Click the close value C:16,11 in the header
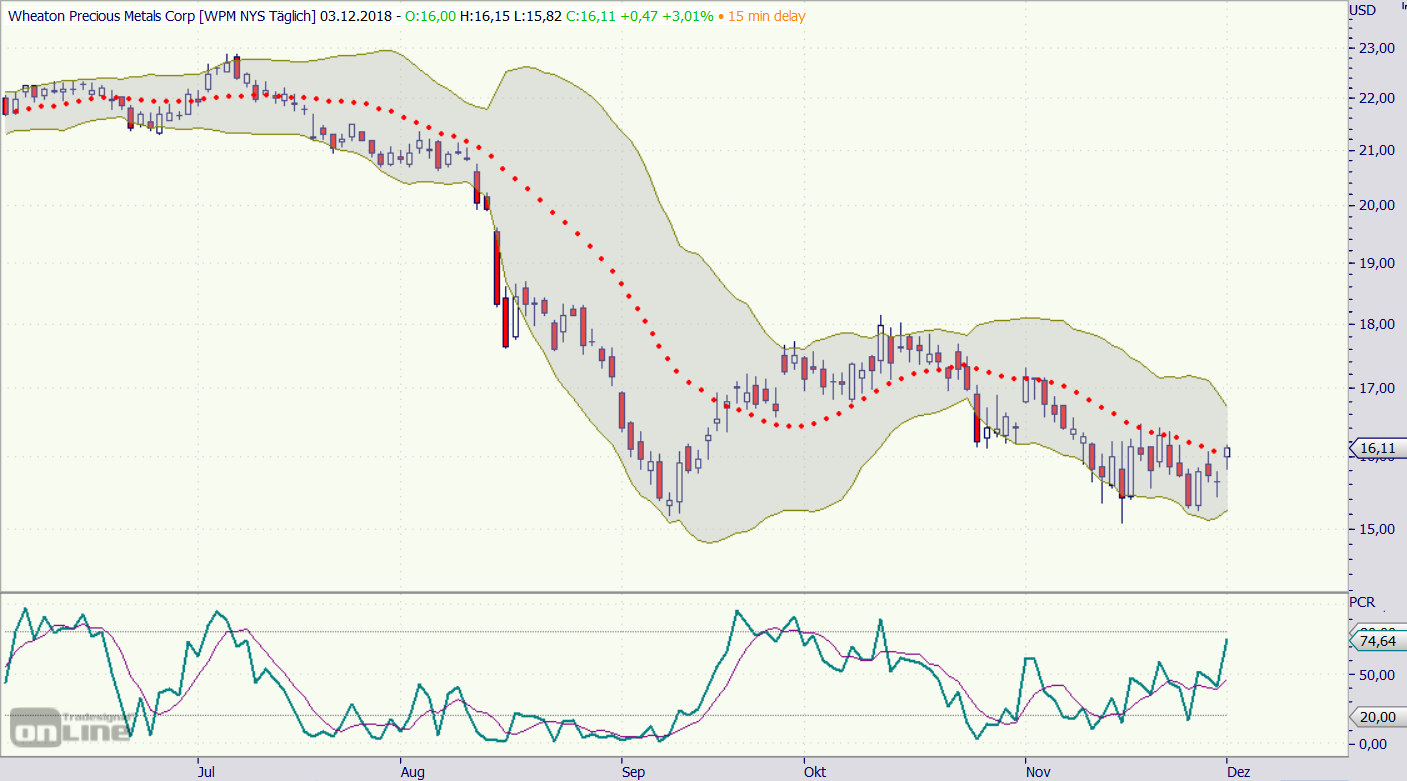 [589, 16]
